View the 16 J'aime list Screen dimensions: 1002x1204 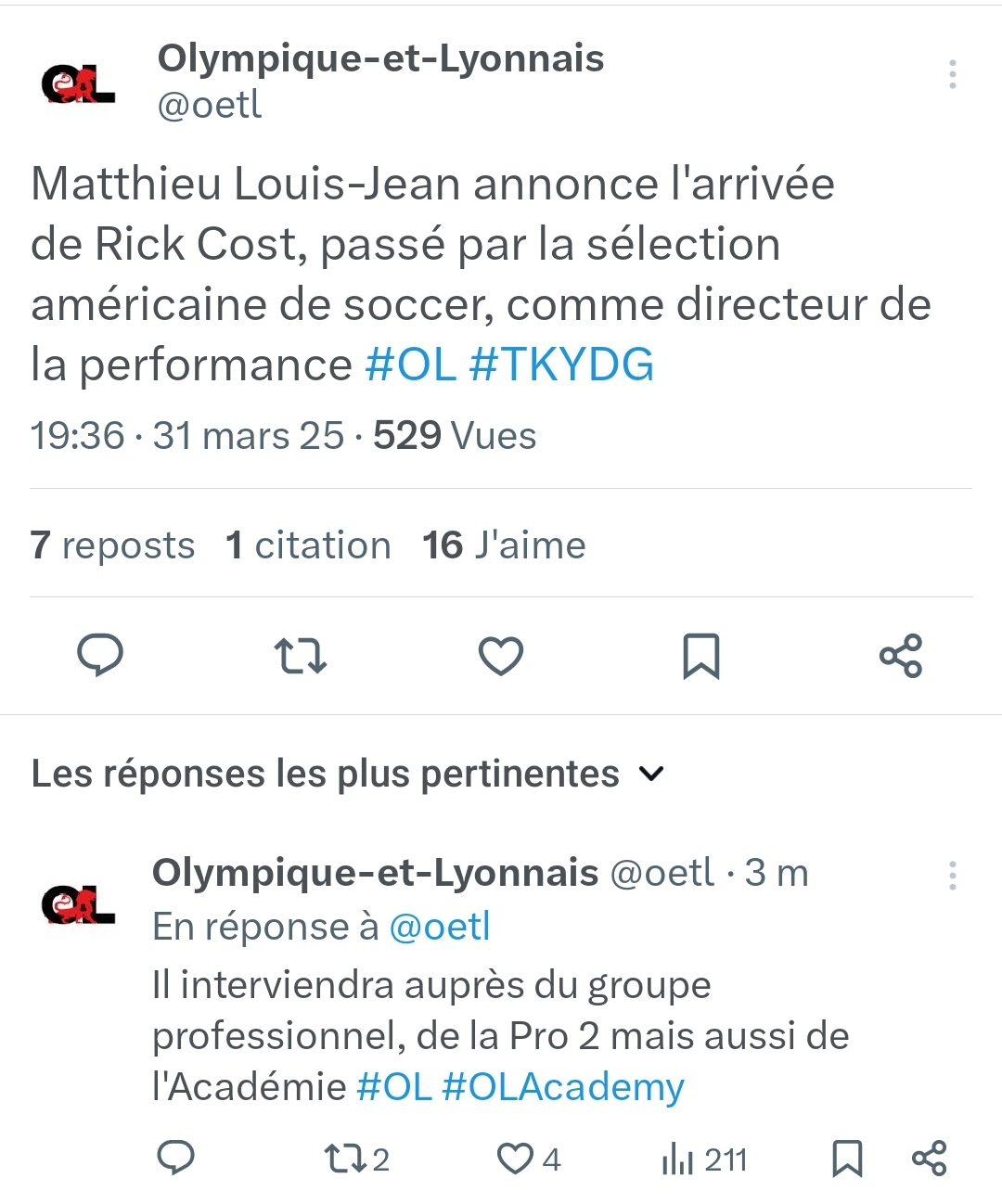[x=504, y=545]
